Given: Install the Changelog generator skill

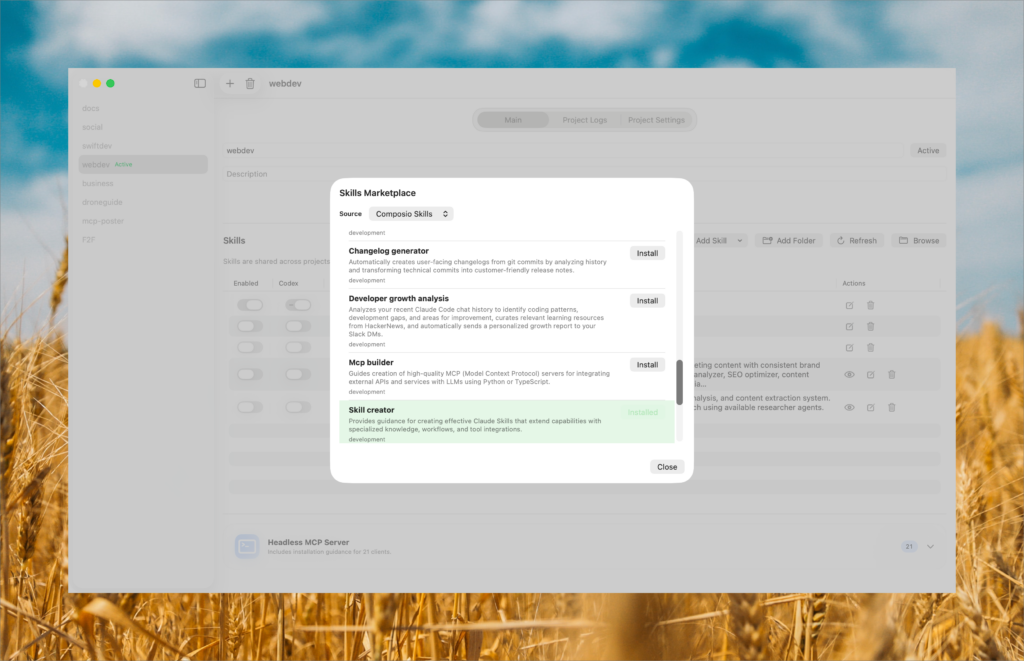Looking at the screenshot, I should tap(647, 253).
